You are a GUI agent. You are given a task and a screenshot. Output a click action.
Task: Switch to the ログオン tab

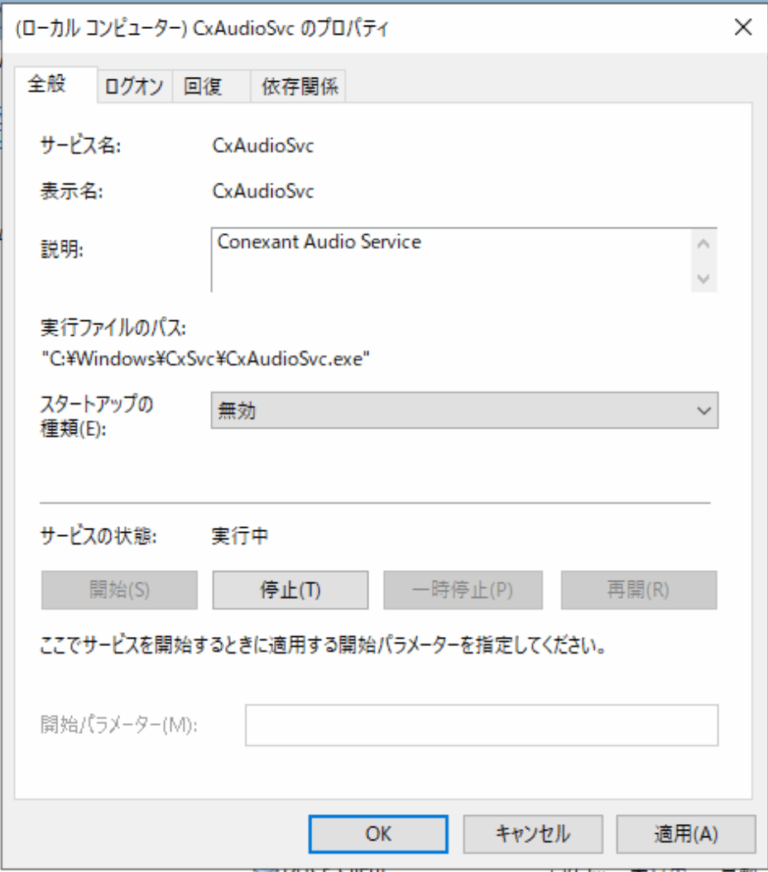coord(133,86)
